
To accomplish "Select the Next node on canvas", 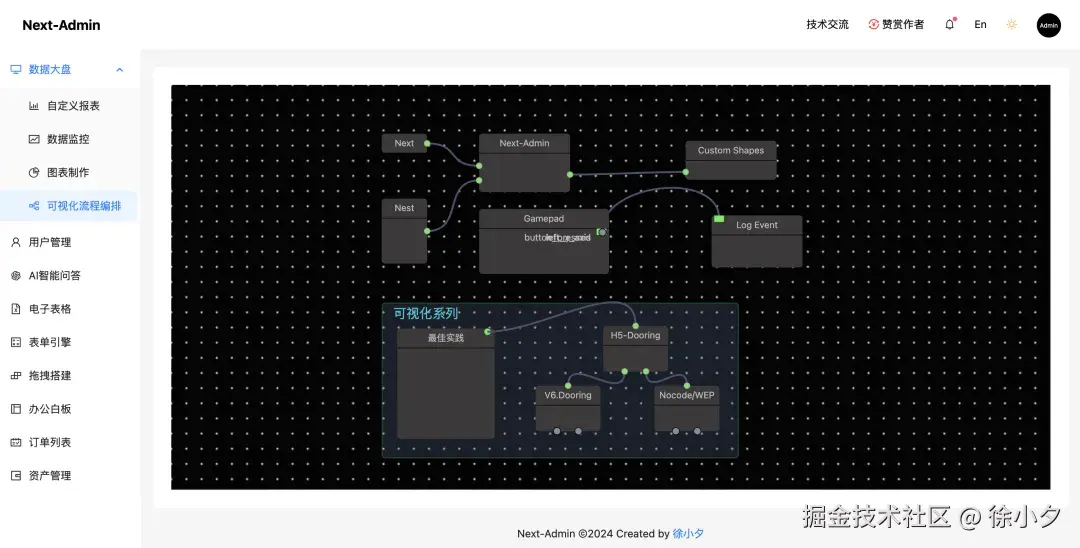I will click(404, 143).
